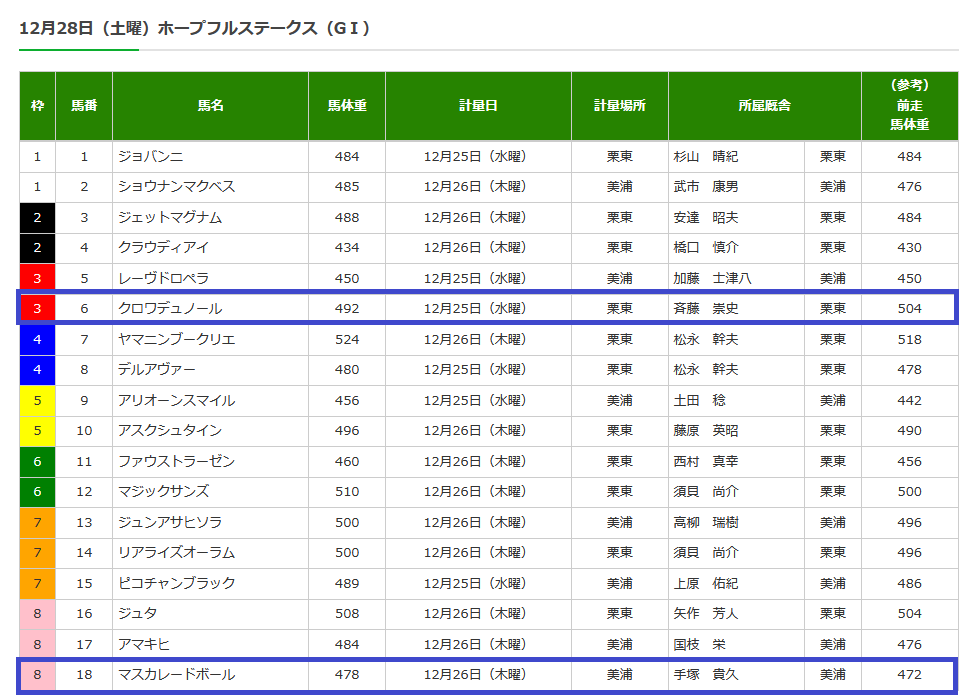
Task: Select horse name ジュンアサヒソラ
Action: (x=170, y=523)
